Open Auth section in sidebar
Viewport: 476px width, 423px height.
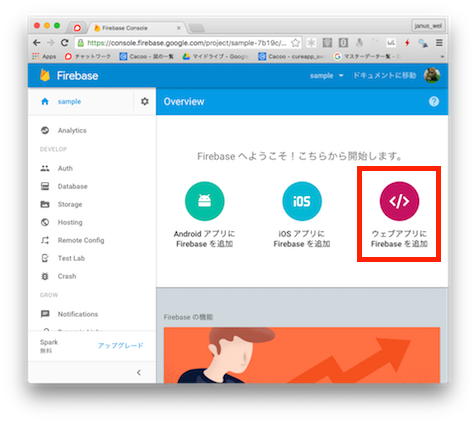point(65,168)
